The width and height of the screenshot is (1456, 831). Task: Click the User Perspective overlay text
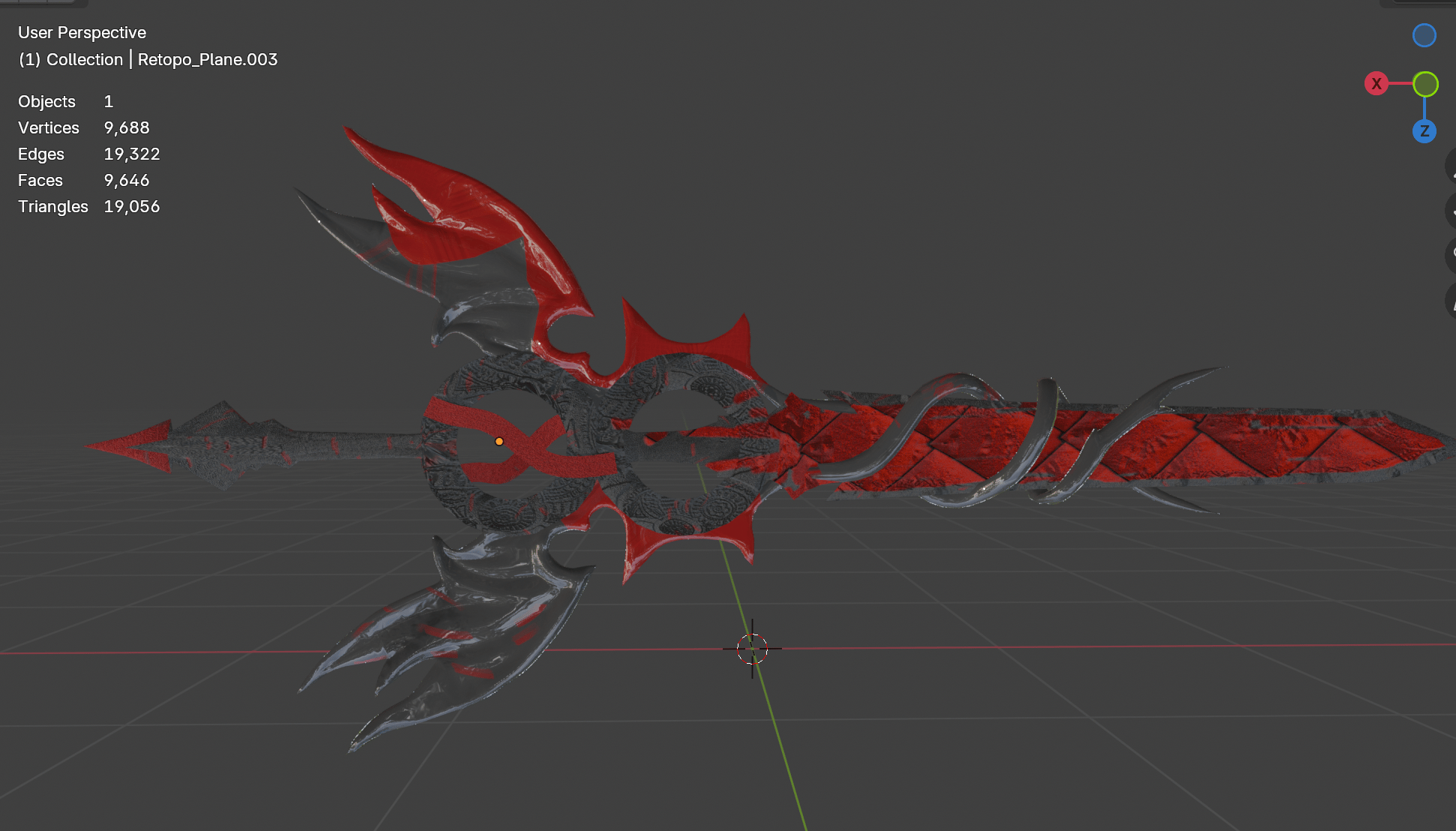click(82, 33)
